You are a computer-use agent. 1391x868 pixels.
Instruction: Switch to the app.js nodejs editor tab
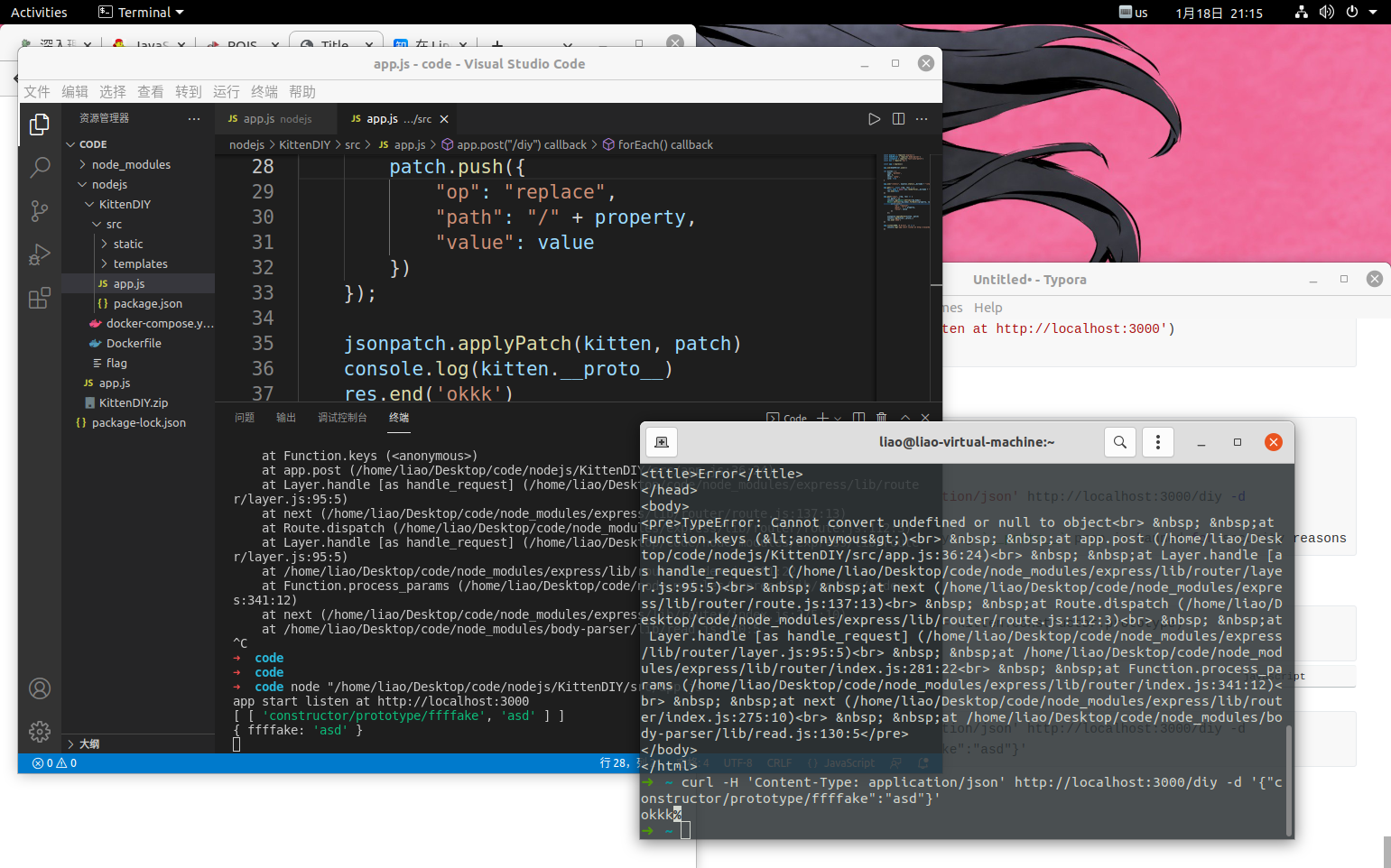coord(274,119)
